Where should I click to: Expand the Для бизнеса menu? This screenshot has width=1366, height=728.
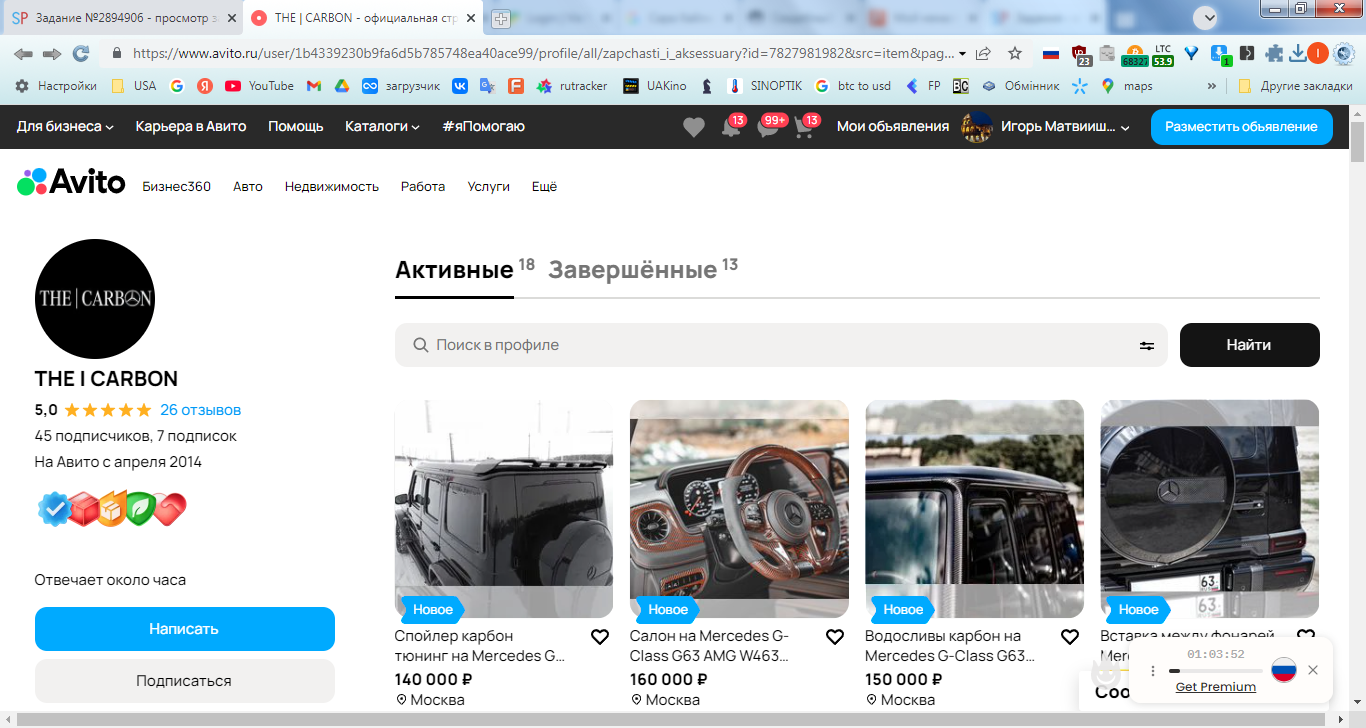click(65, 126)
